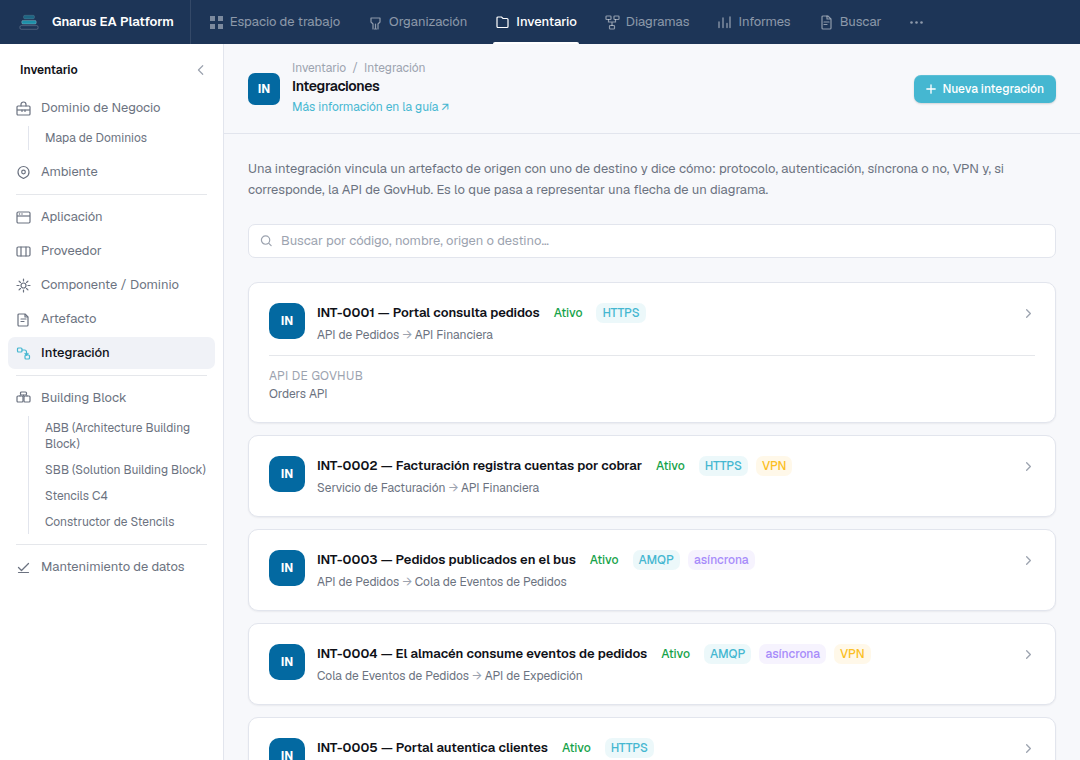Click the Artefacto document icon
Viewport: 1080px width, 760px height.
pyautogui.click(x=23, y=319)
